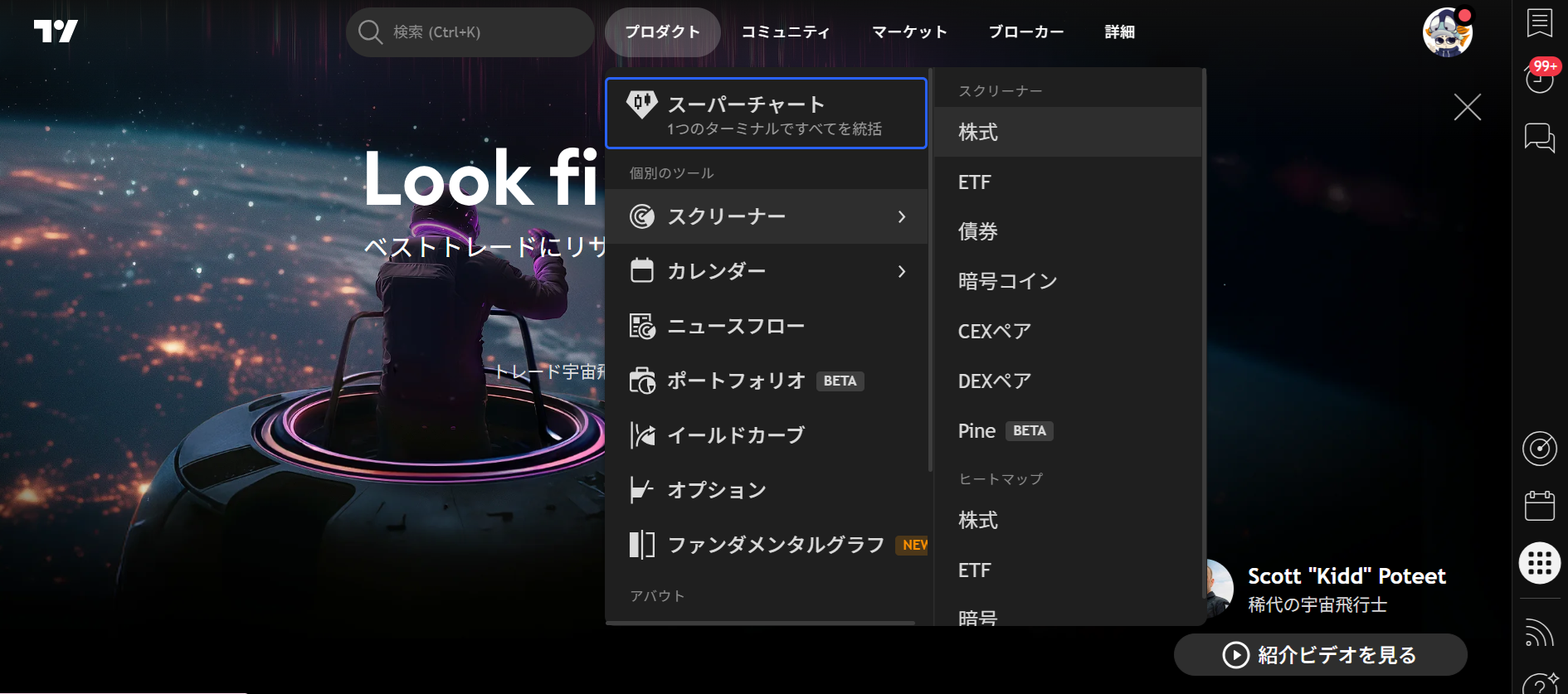Click the white grid apps sidebar icon
The image size is (1568, 694).
point(1539,563)
